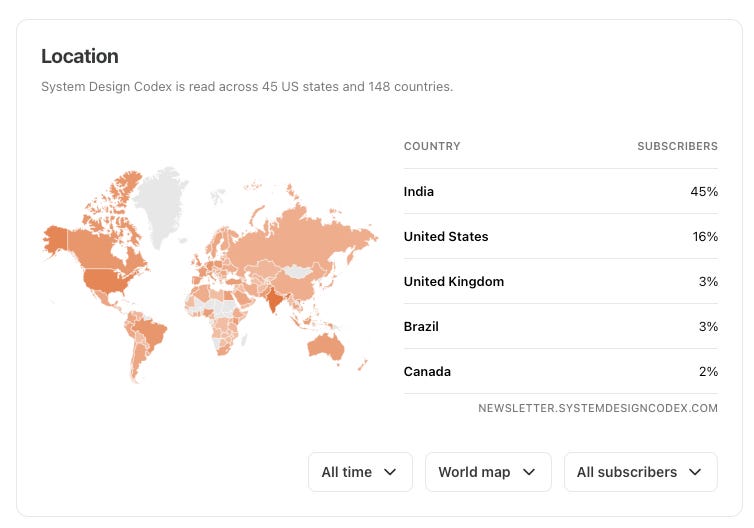Click the India country row

click(x=561, y=191)
